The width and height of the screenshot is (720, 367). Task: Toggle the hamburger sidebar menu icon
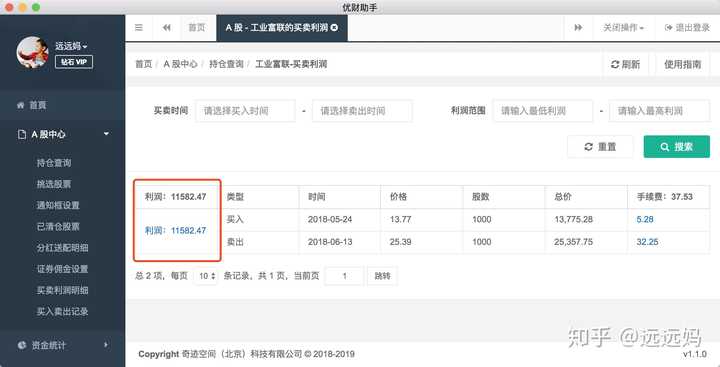(139, 28)
